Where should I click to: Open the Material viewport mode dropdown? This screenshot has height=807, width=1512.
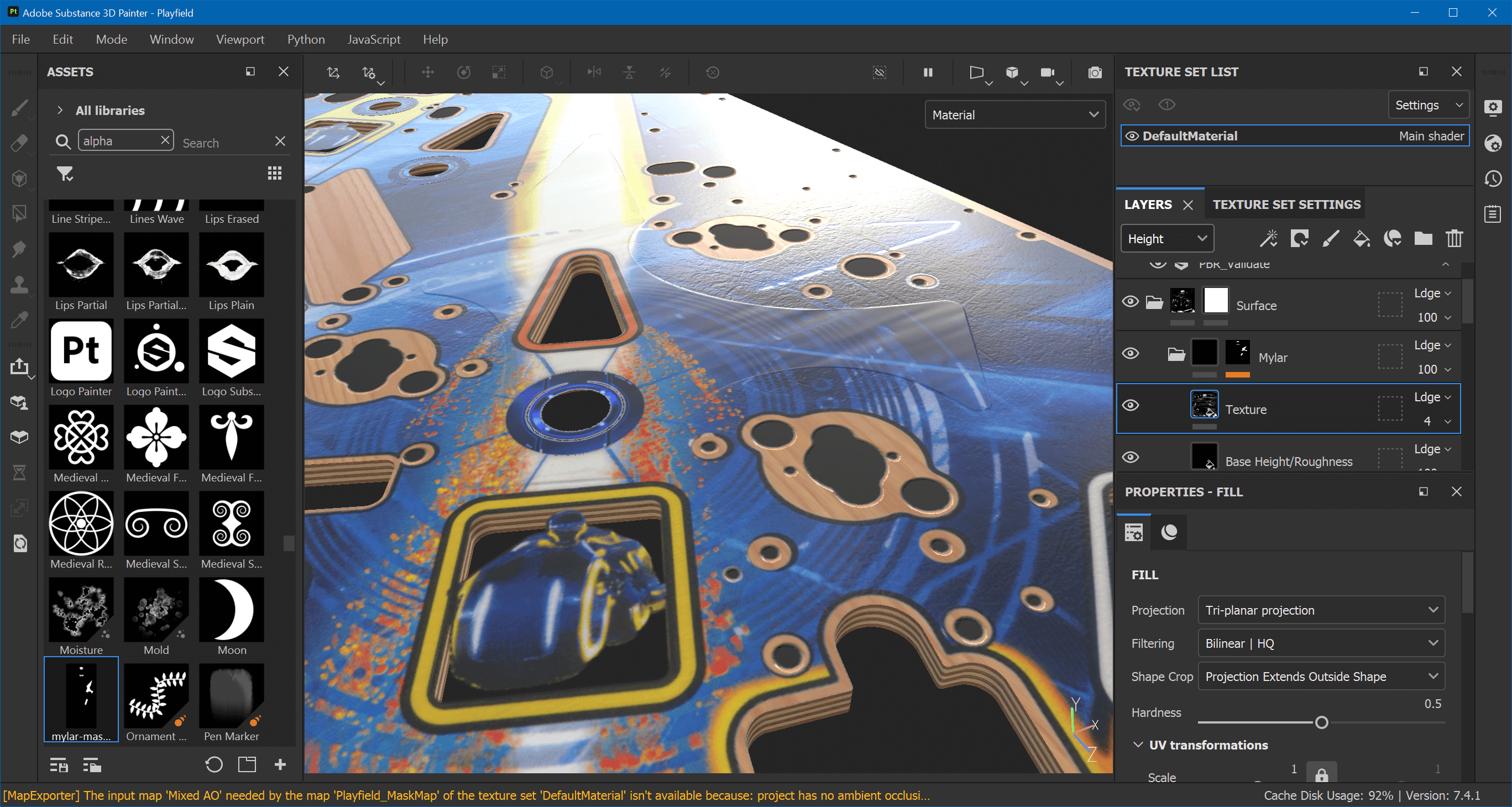1015,115
